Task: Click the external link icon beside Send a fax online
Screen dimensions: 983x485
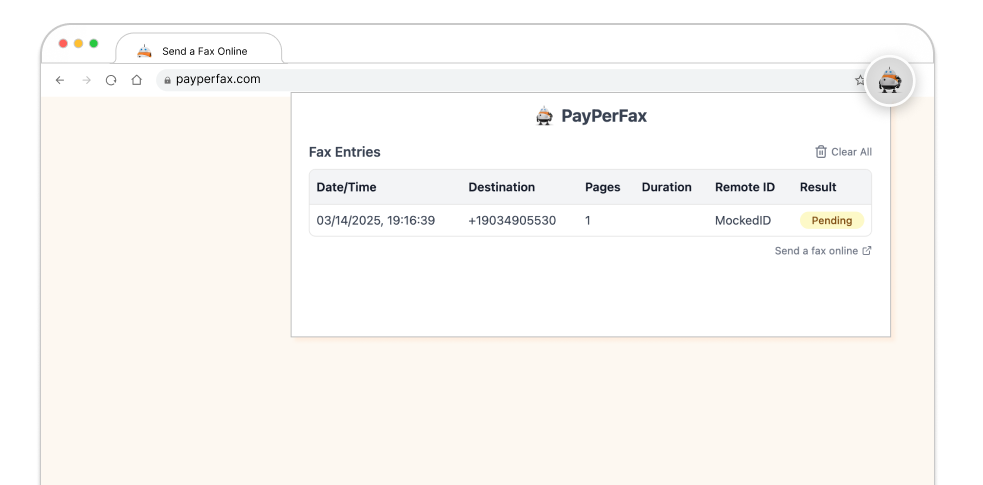Action: click(867, 251)
